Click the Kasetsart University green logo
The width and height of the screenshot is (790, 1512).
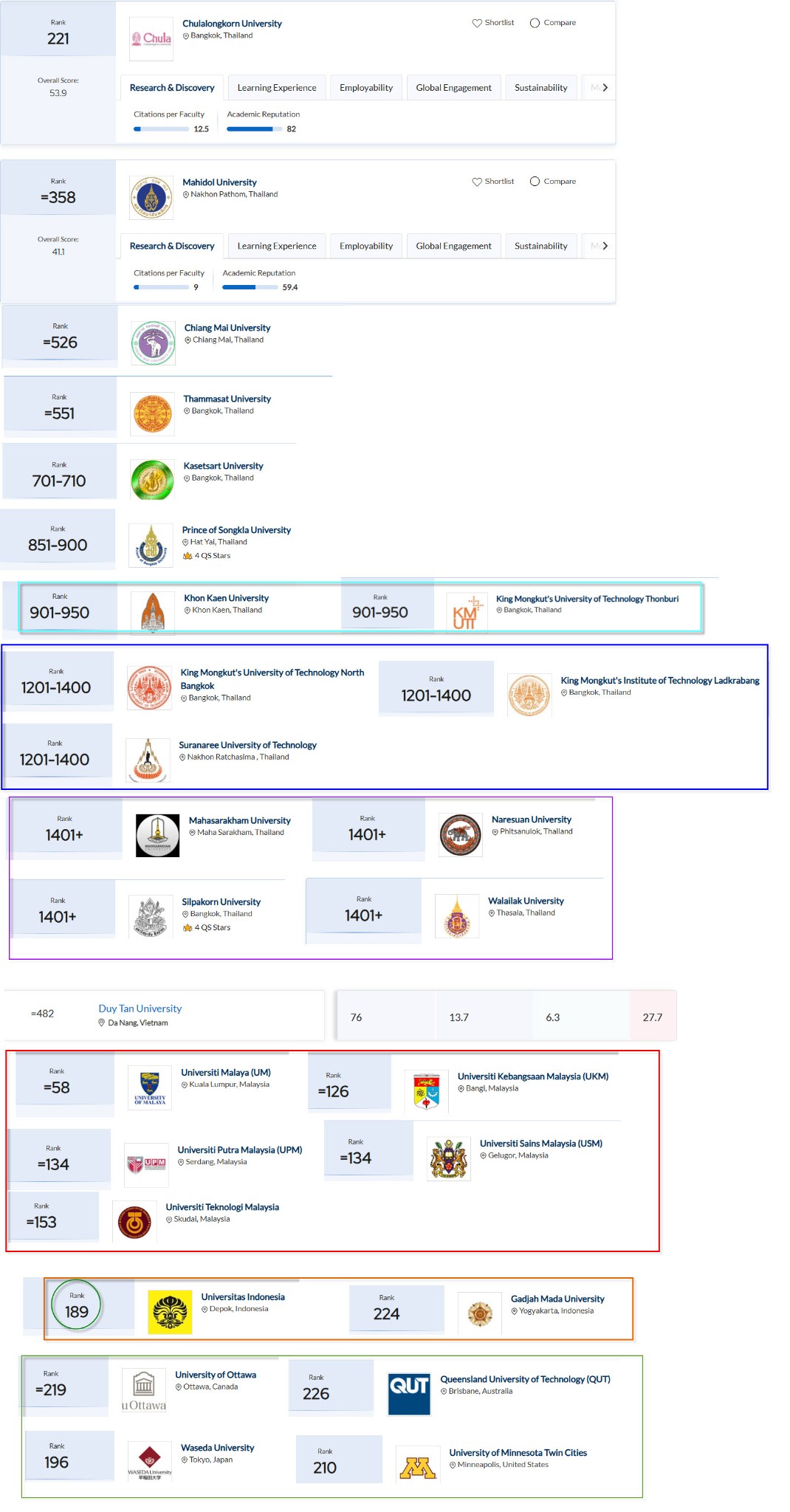152,480
